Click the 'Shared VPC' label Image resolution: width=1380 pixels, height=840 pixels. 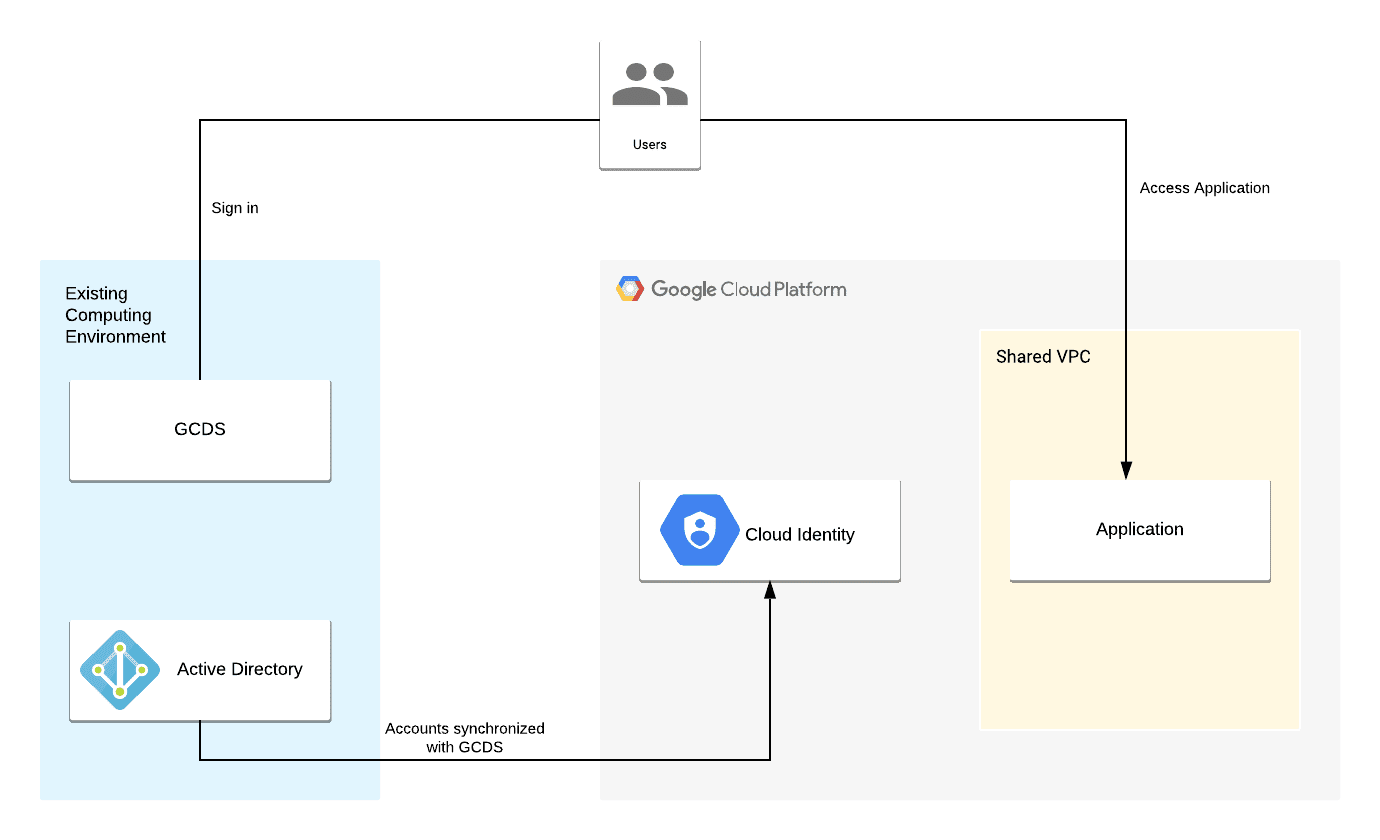pos(1043,357)
